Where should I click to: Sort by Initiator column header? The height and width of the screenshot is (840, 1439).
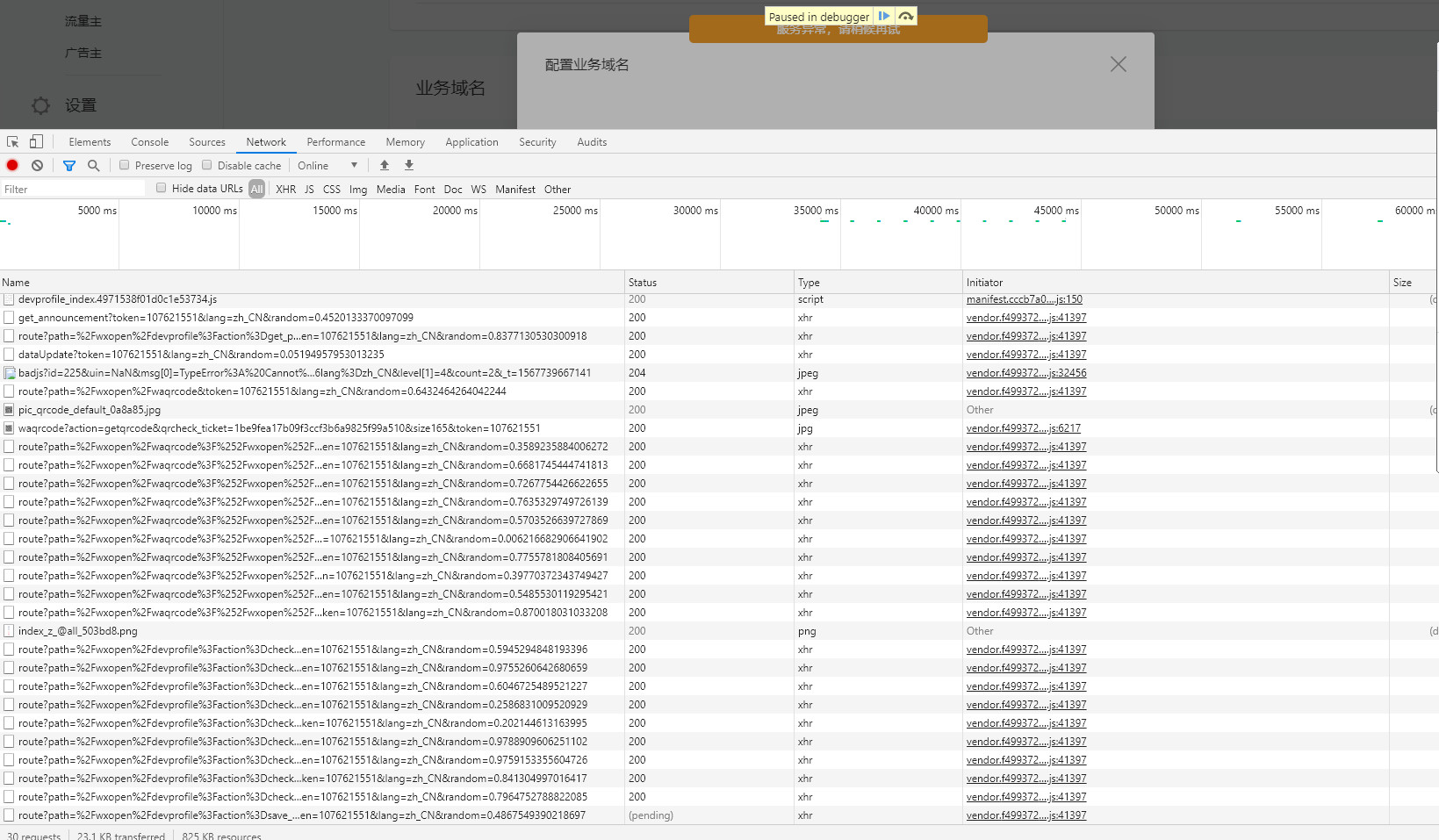pyautogui.click(x=1176, y=283)
